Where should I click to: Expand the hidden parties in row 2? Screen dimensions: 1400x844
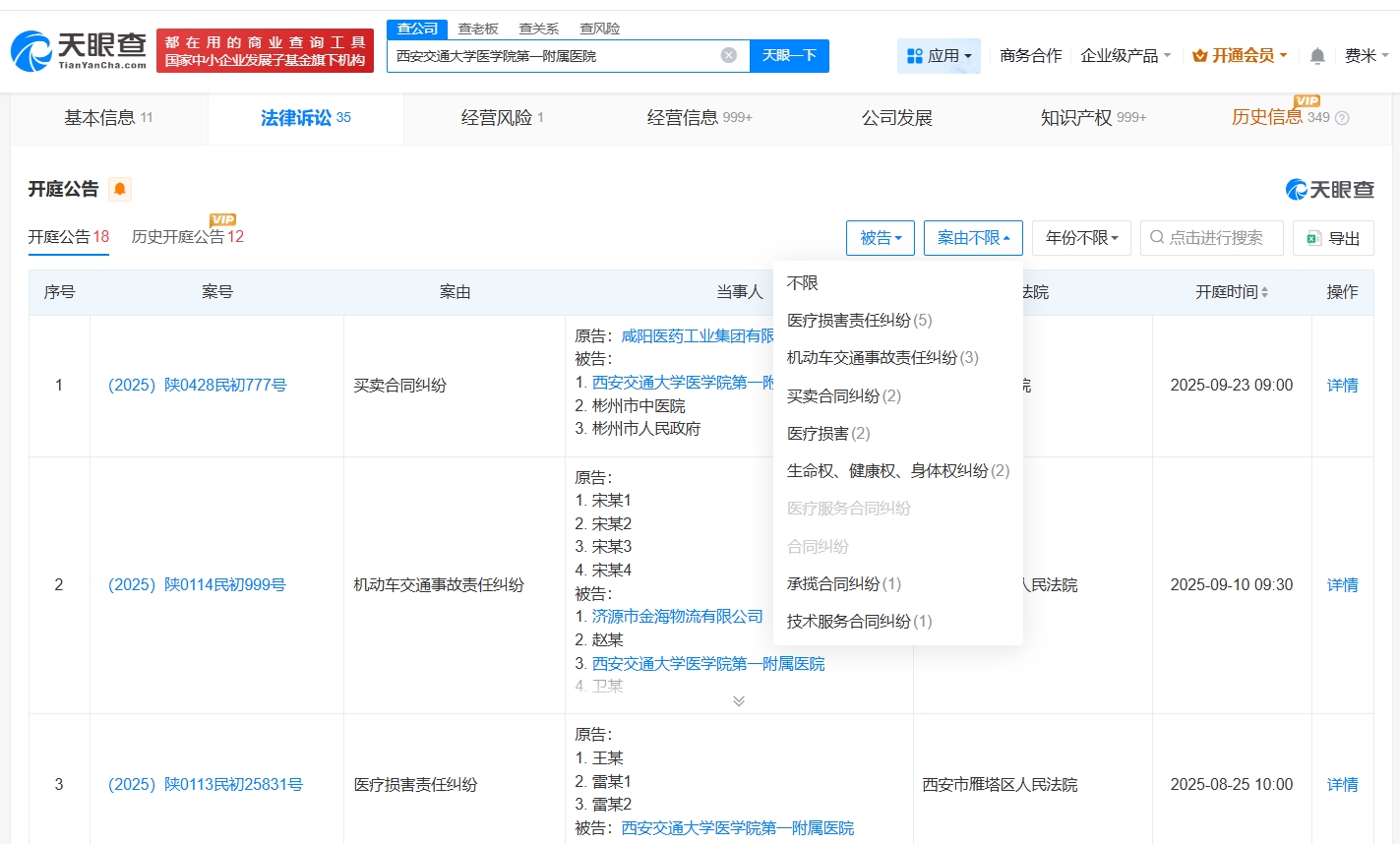738,700
